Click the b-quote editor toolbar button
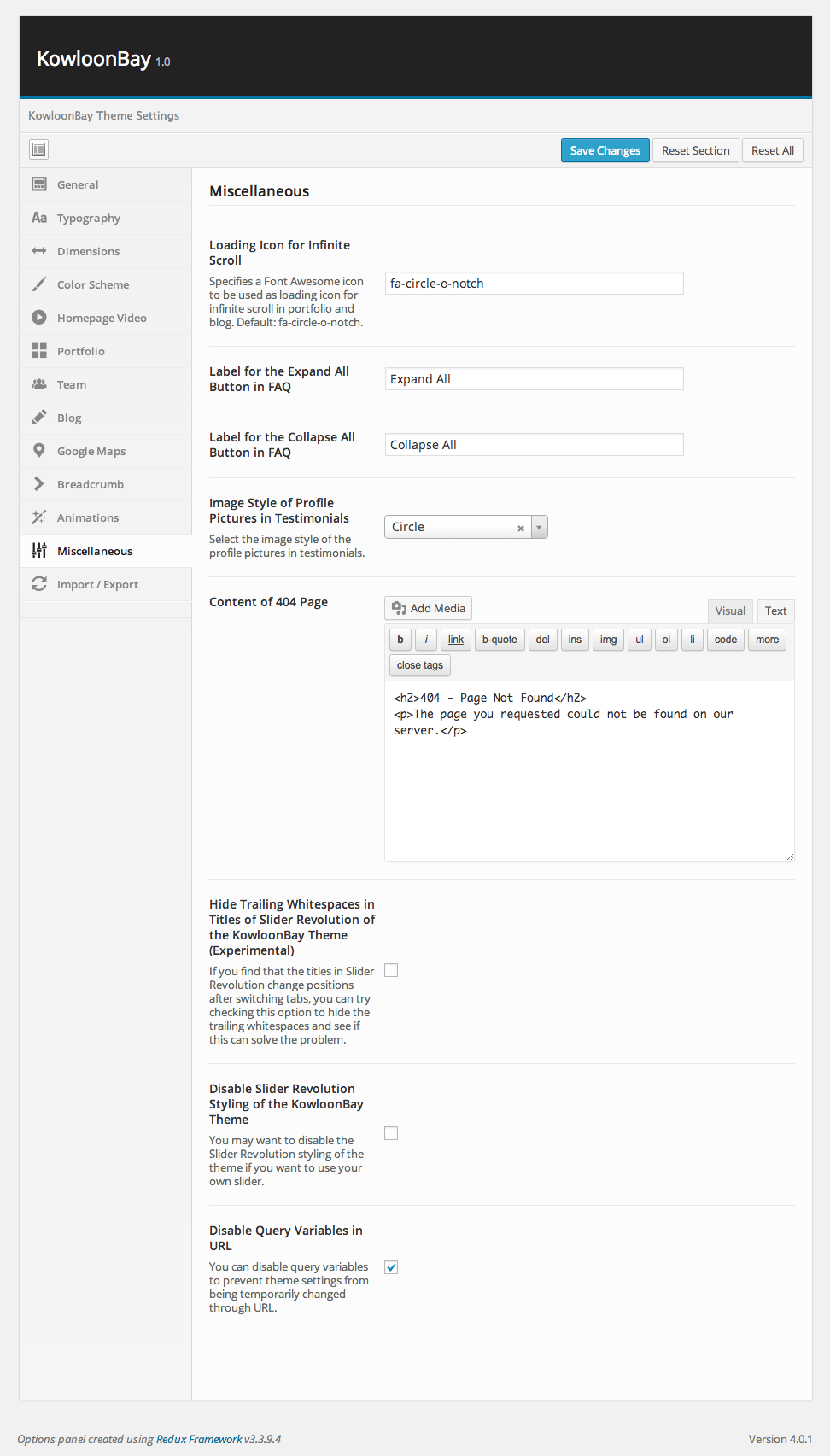The width and height of the screenshot is (830, 1456). click(x=500, y=640)
